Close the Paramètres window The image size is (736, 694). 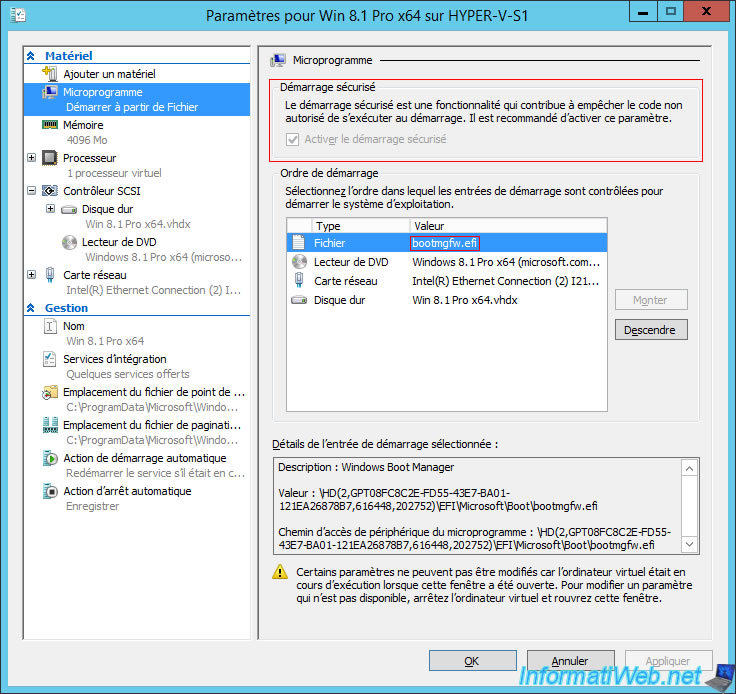pos(706,11)
